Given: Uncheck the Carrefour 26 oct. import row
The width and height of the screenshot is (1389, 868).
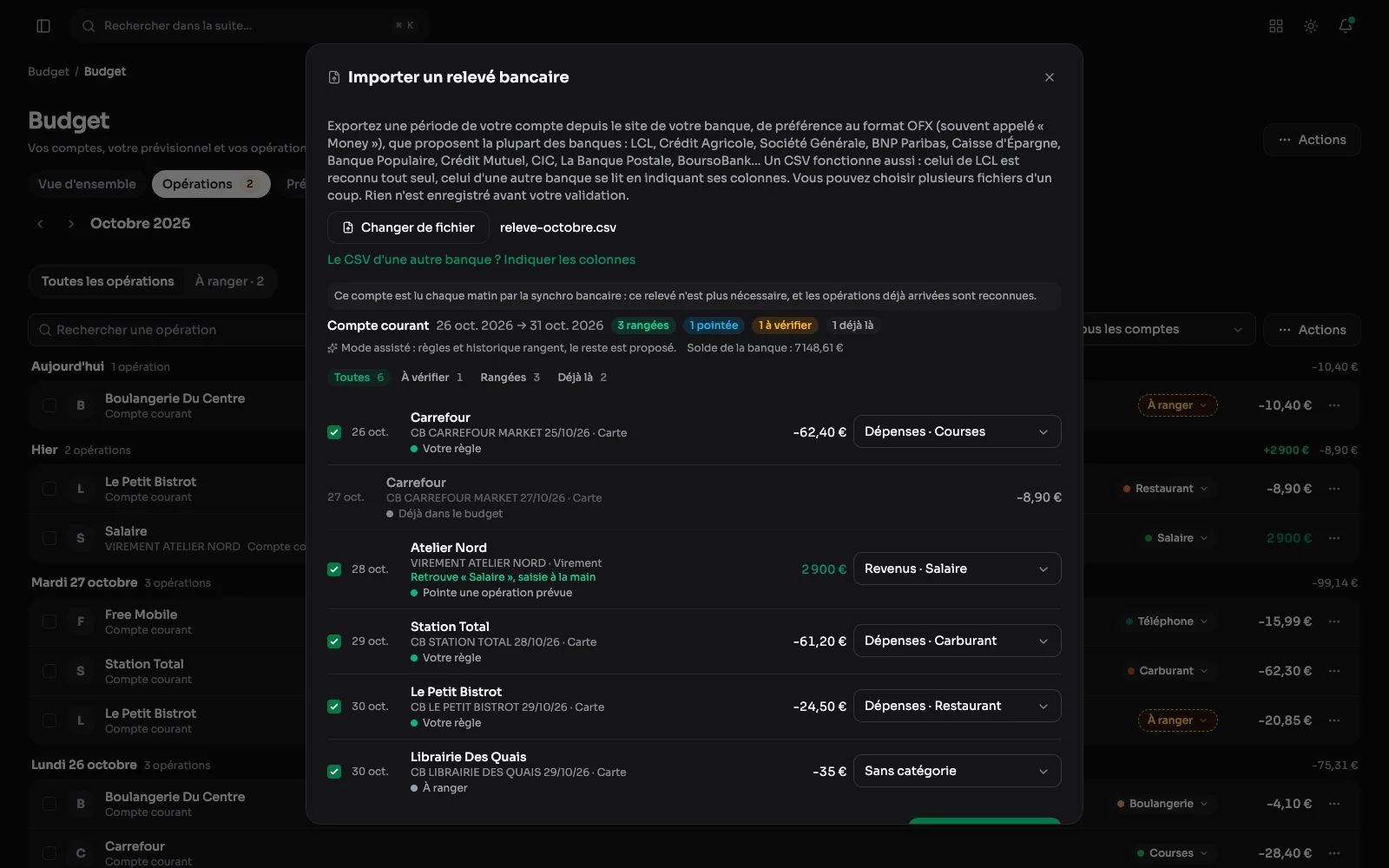Looking at the screenshot, I should click(334, 432).
